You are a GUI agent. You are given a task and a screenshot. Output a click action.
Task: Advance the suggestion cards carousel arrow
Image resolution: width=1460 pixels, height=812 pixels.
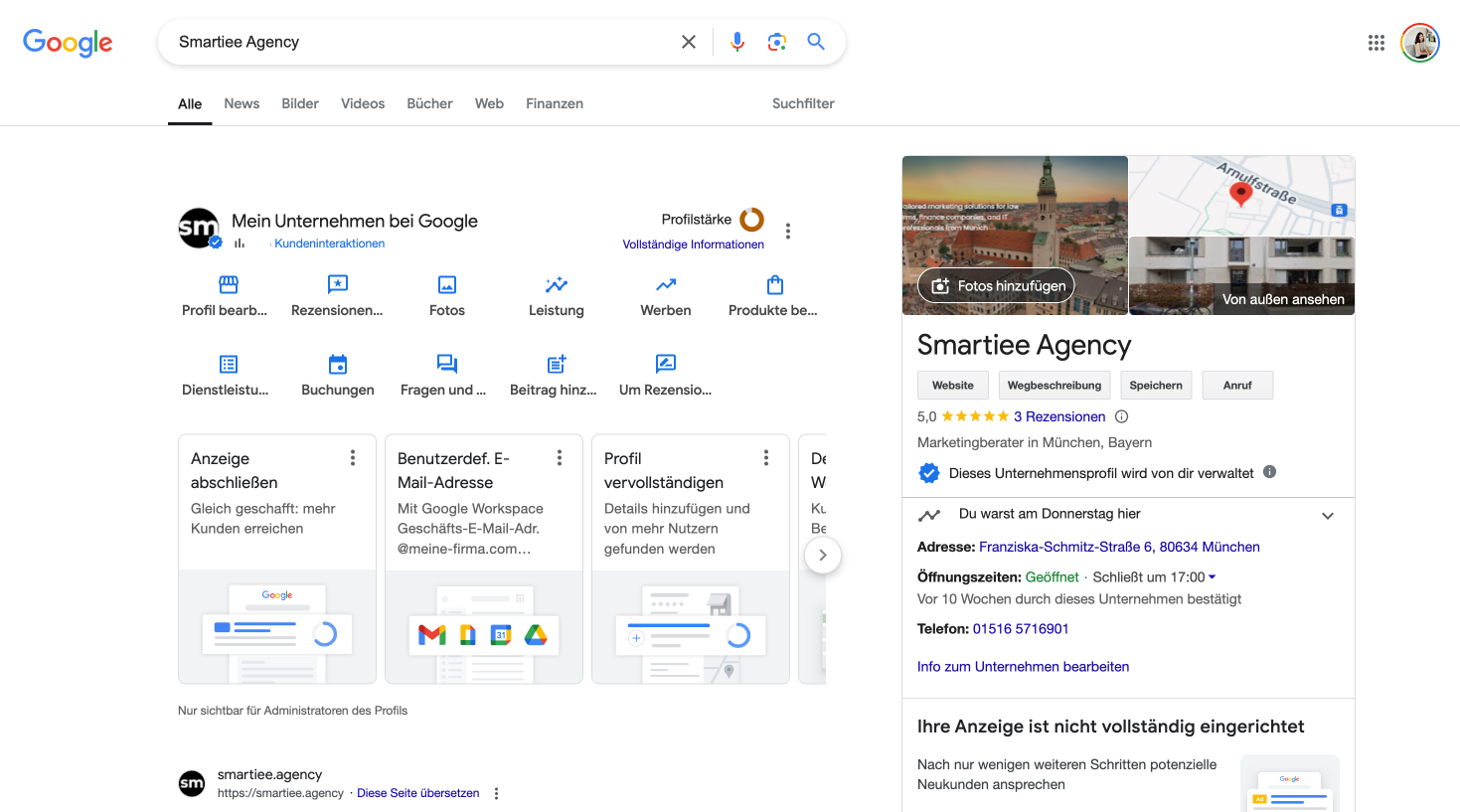[x=823, y=555]
